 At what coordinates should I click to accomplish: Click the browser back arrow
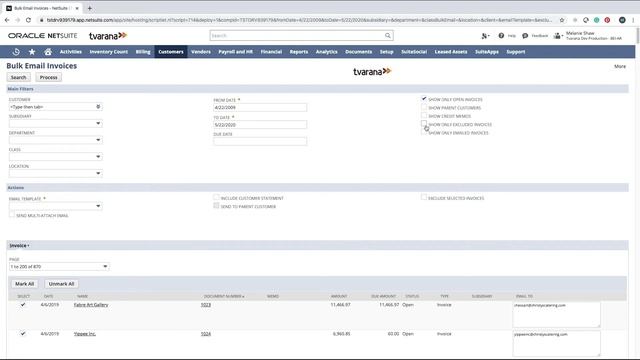(7, 20)
